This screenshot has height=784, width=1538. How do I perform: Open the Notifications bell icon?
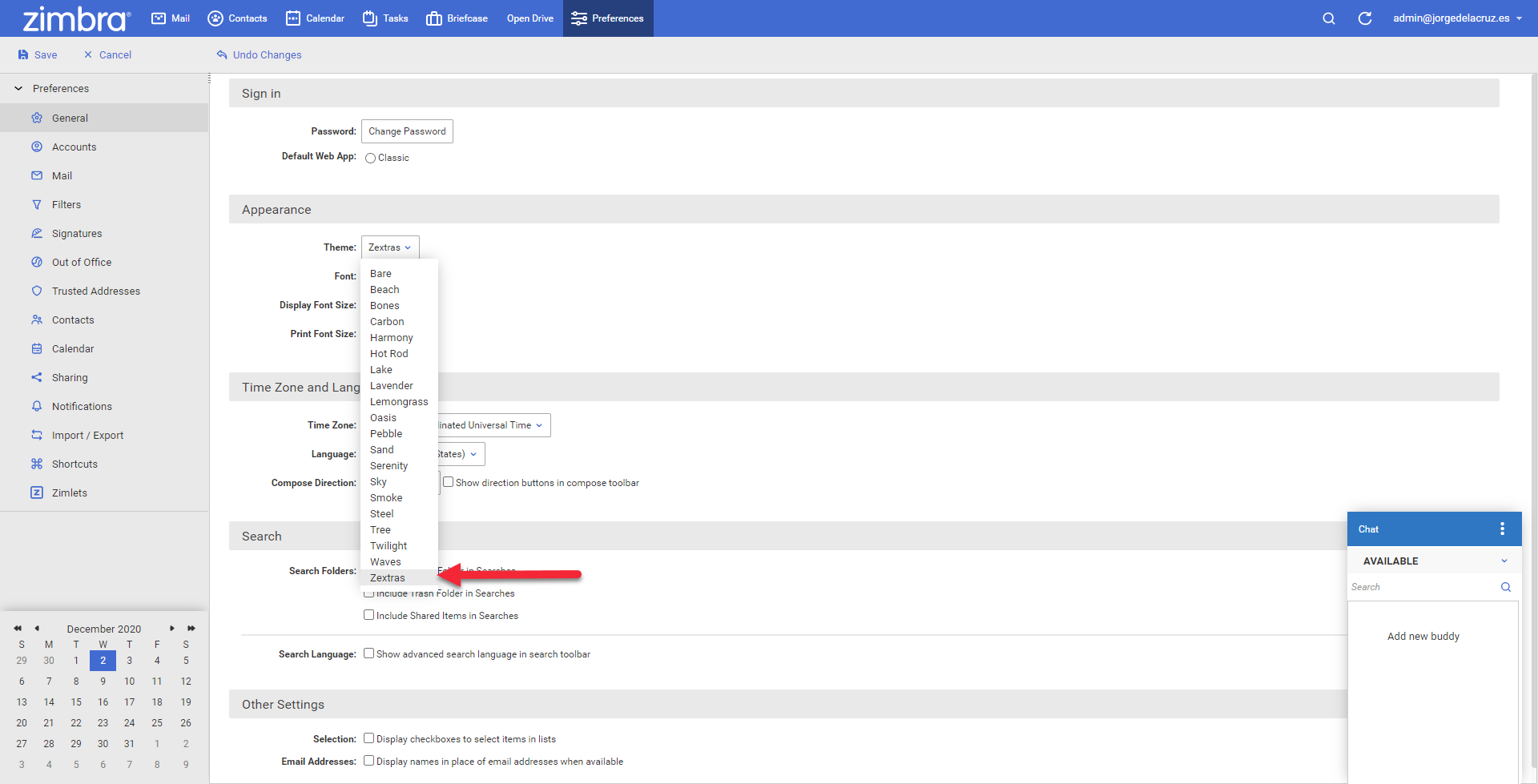[37, 406]
